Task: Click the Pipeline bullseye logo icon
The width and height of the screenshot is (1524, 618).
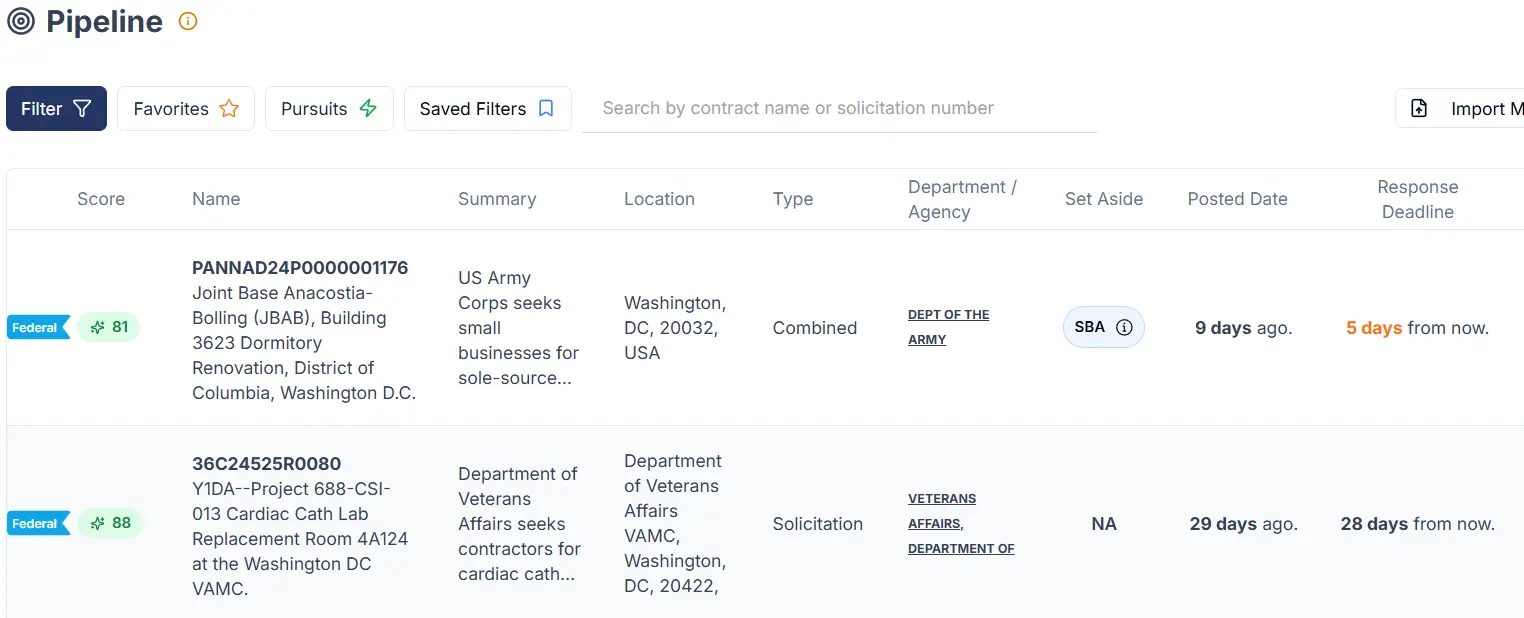Action: 20,21
